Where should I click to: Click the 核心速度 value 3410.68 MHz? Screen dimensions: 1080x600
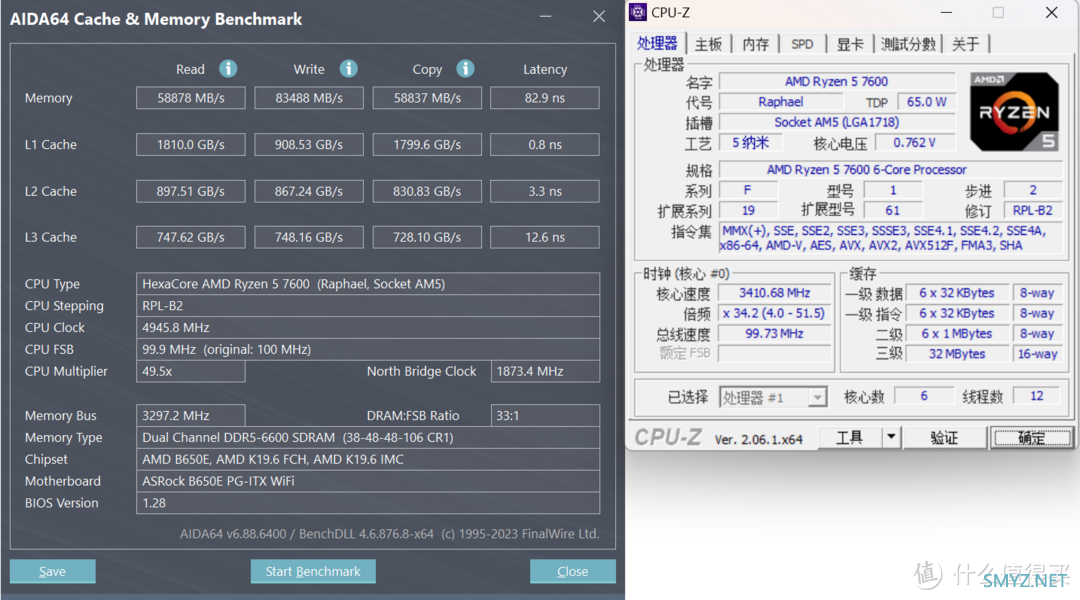coord(774,293)
